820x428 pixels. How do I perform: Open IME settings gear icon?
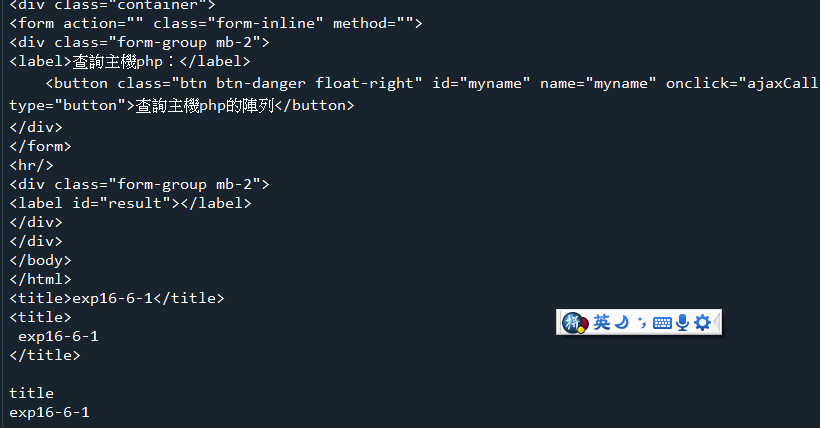(x=702, y=322)
